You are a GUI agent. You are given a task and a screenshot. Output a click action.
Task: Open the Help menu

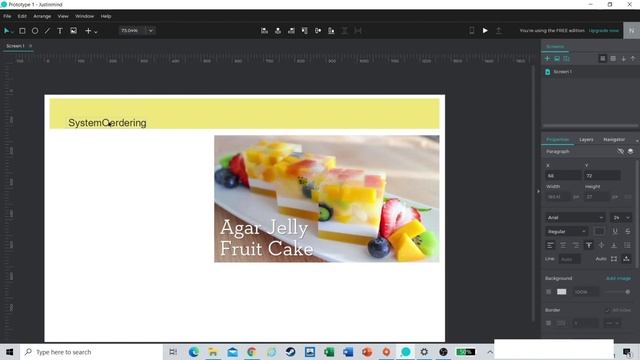pyautogui.click(x=106, y=16)
